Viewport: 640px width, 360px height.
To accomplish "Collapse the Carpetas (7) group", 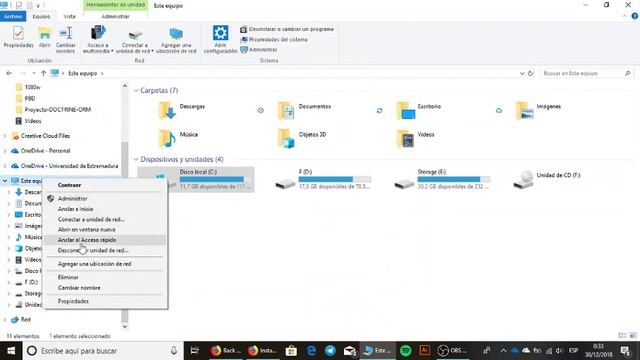I will tap(136, 91).
